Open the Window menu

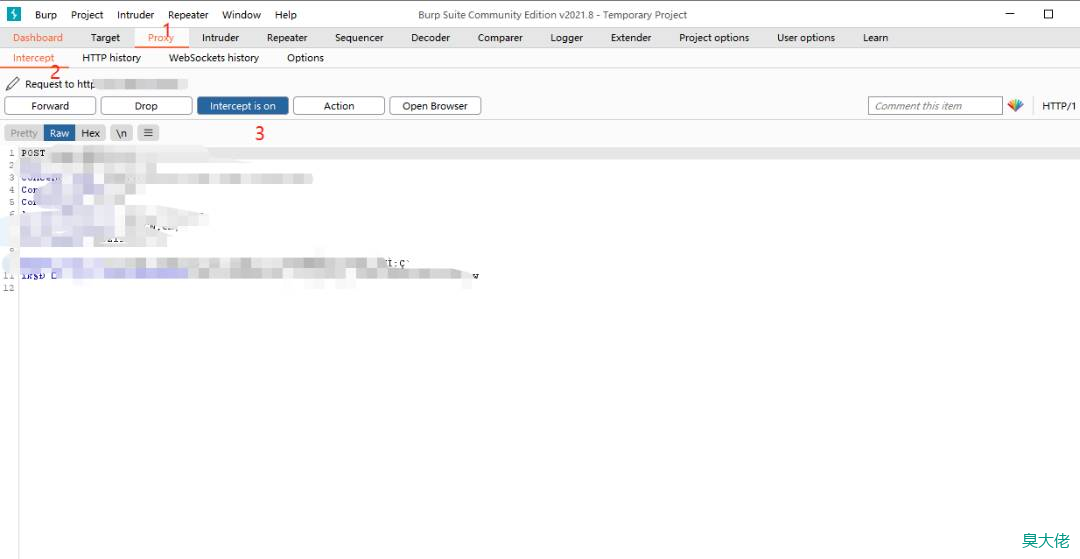coord(241,14)
